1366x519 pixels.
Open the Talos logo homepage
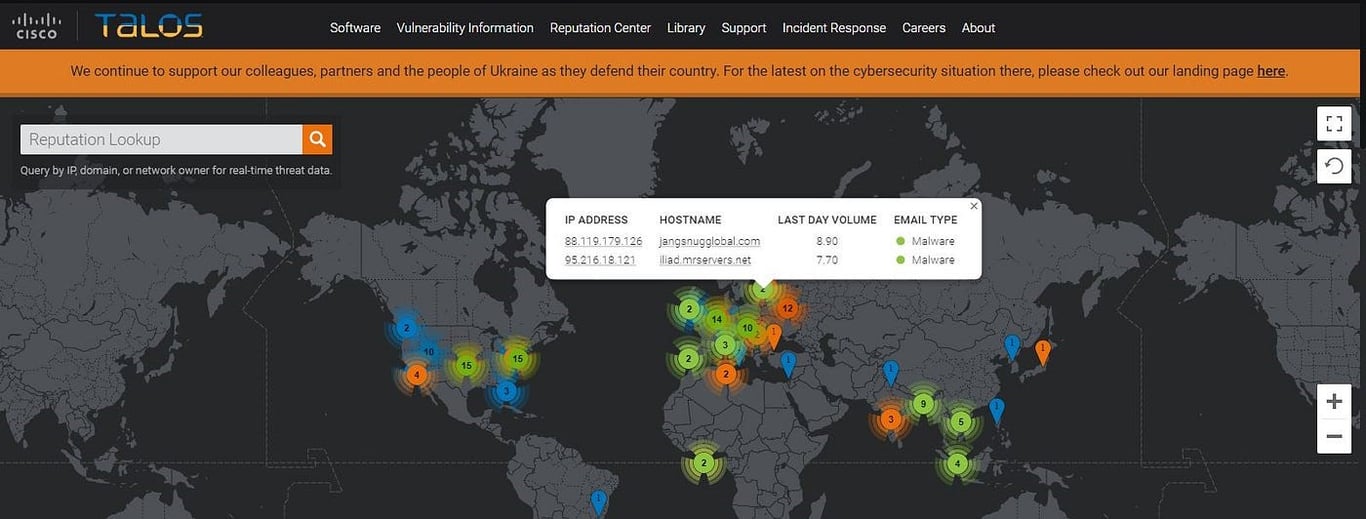click(149, 26)
